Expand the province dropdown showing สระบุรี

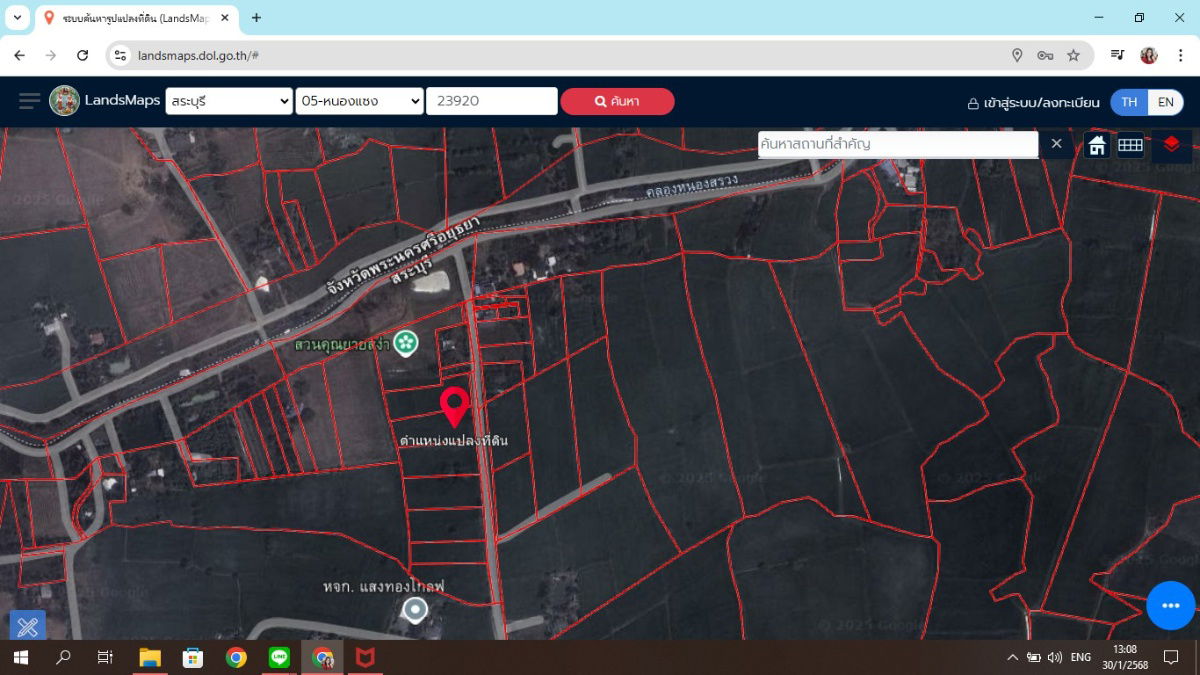229,101
